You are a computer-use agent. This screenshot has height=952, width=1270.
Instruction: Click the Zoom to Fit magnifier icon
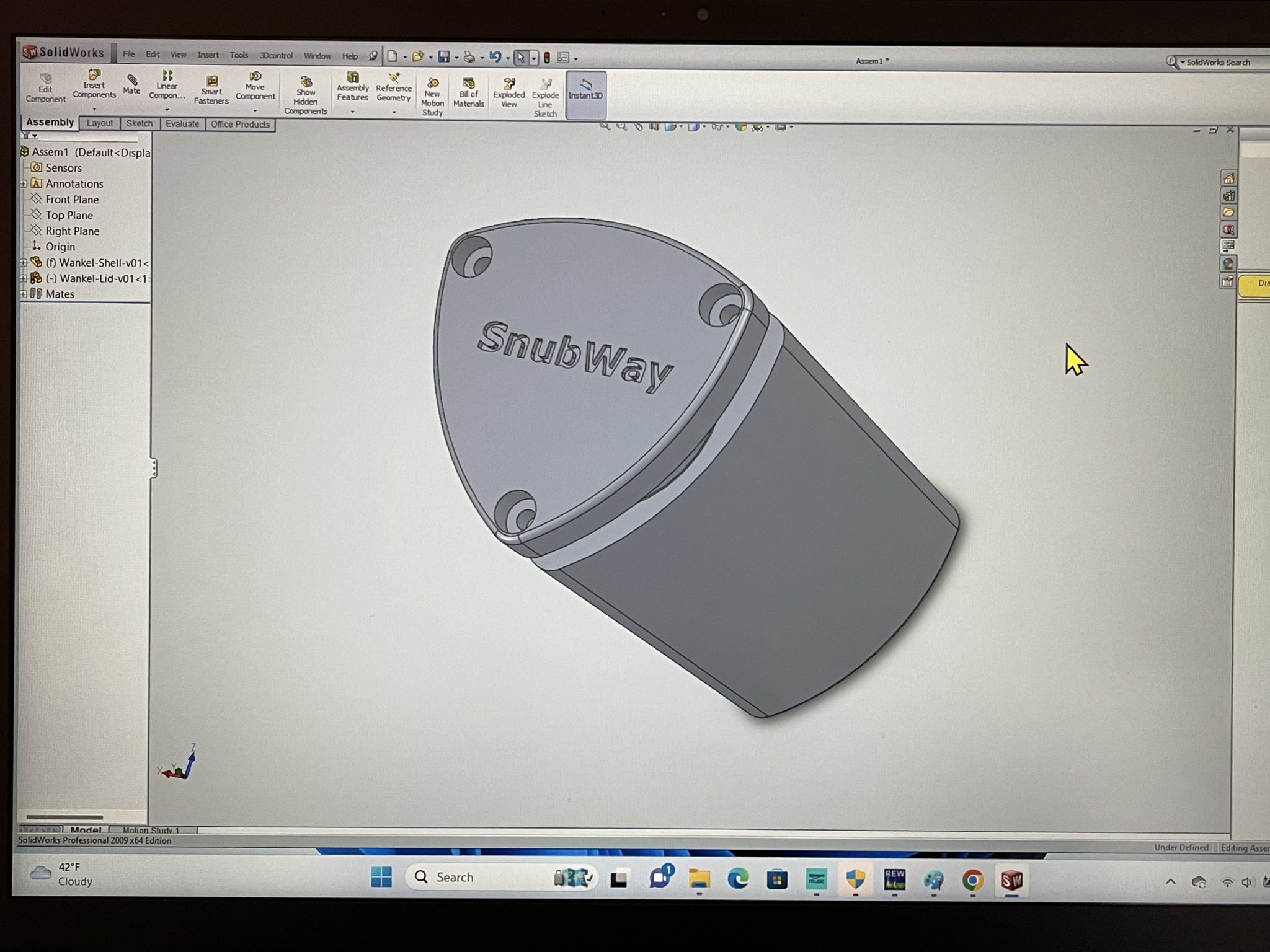click(605, 126)
